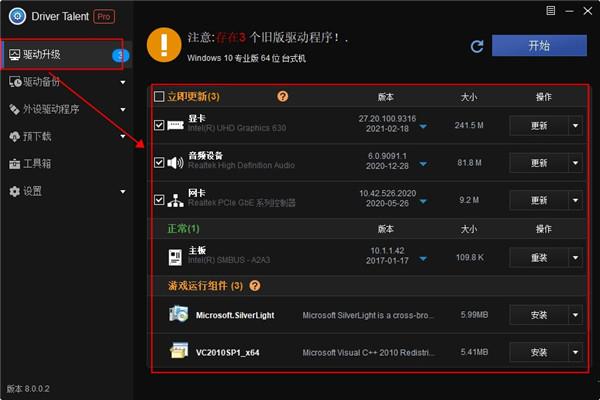Uncheck the 显卡 driver checkbox
Viewport: 600px width, 400px height.
159,125
